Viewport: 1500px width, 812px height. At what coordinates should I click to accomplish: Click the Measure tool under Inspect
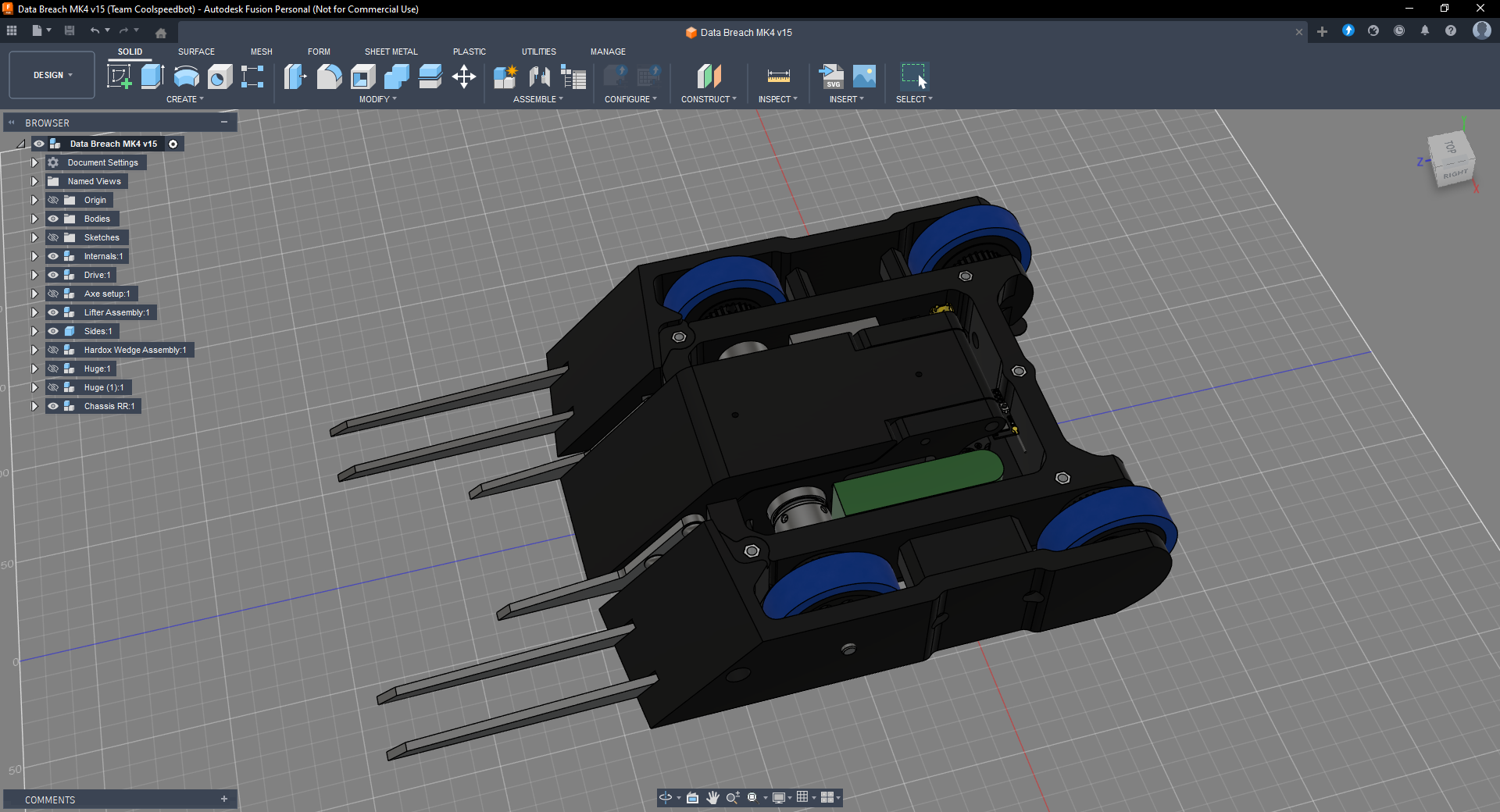(778, 77)
